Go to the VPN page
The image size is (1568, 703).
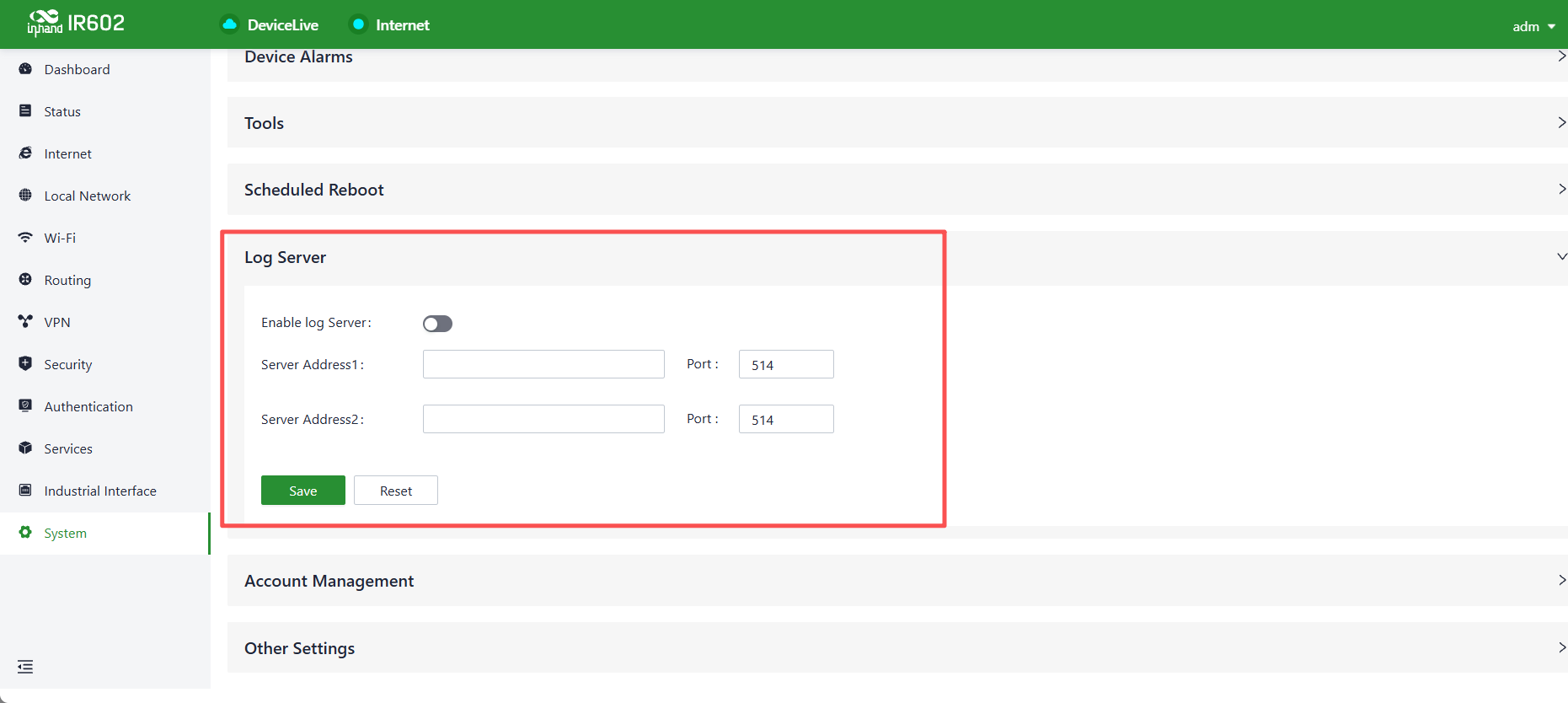point(104,322)
